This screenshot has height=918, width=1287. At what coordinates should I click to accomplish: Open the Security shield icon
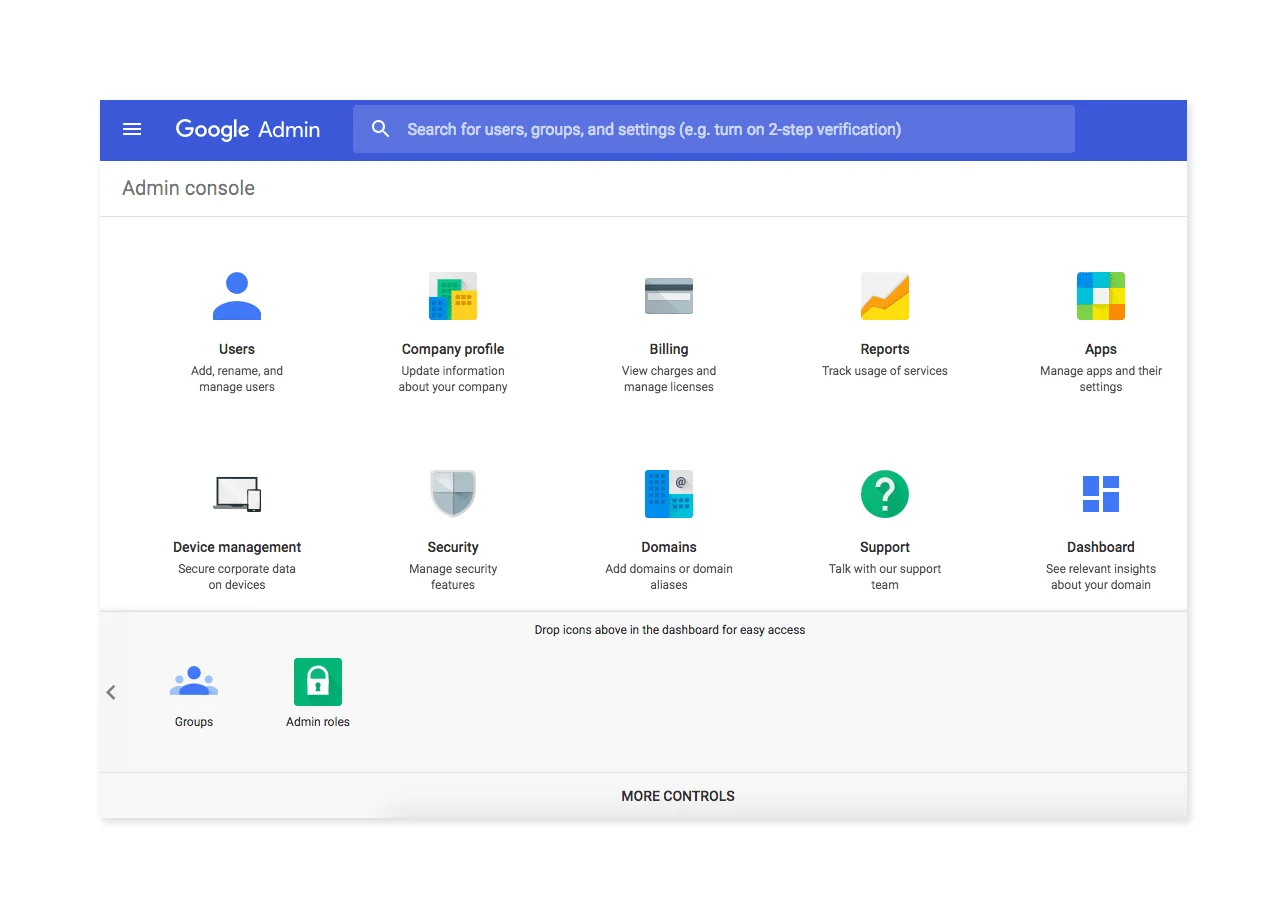(453, 494)
